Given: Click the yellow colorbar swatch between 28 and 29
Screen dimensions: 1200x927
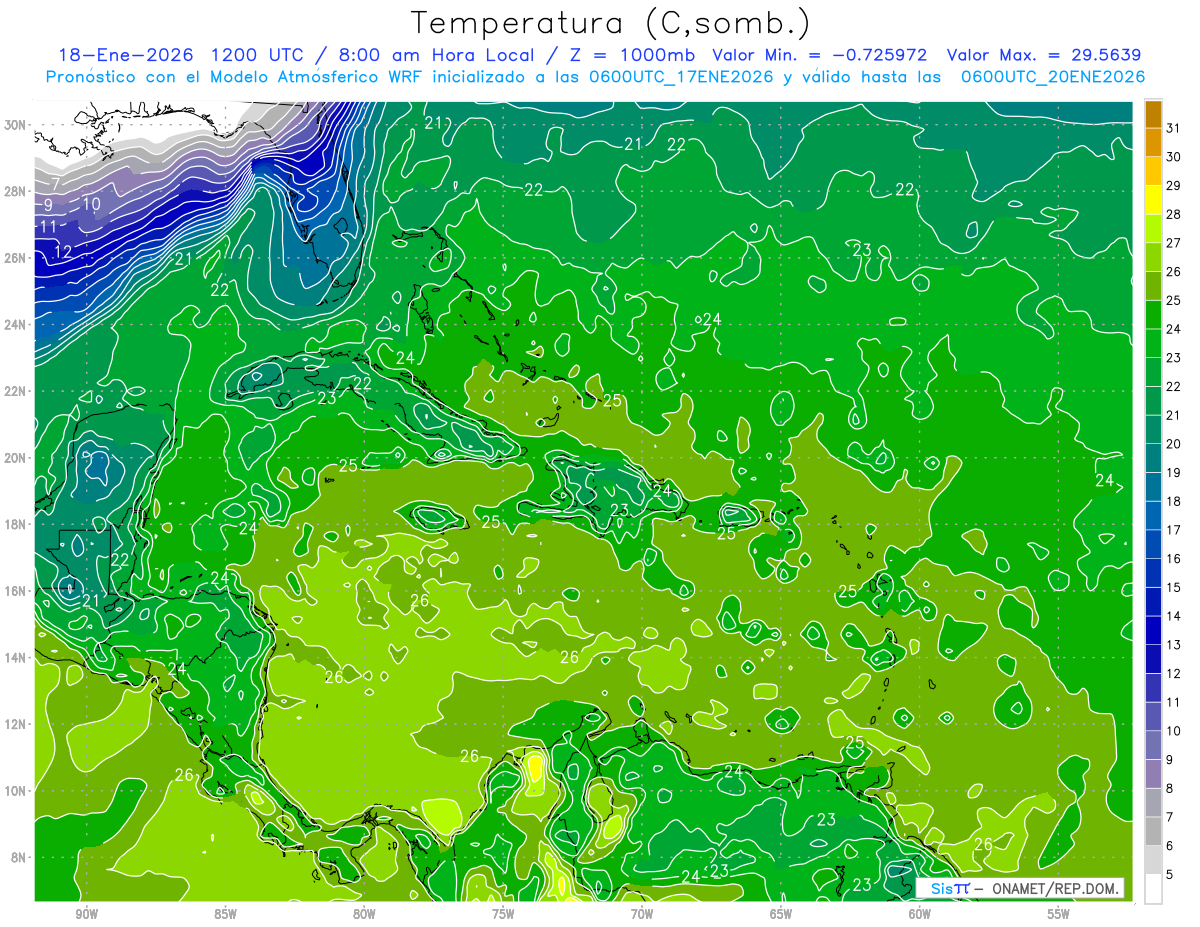Looking at the screenshot, I should 1153,200.
